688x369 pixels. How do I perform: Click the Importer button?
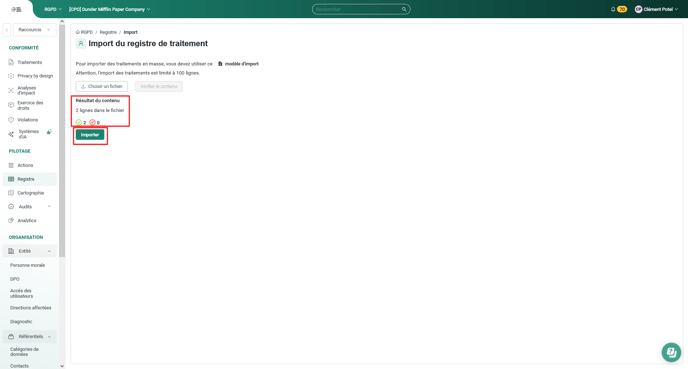tap(90, 135)
